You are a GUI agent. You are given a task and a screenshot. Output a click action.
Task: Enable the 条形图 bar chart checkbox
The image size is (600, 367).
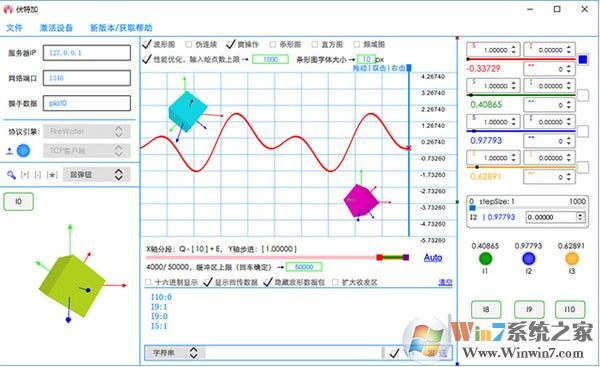(272, 44)
